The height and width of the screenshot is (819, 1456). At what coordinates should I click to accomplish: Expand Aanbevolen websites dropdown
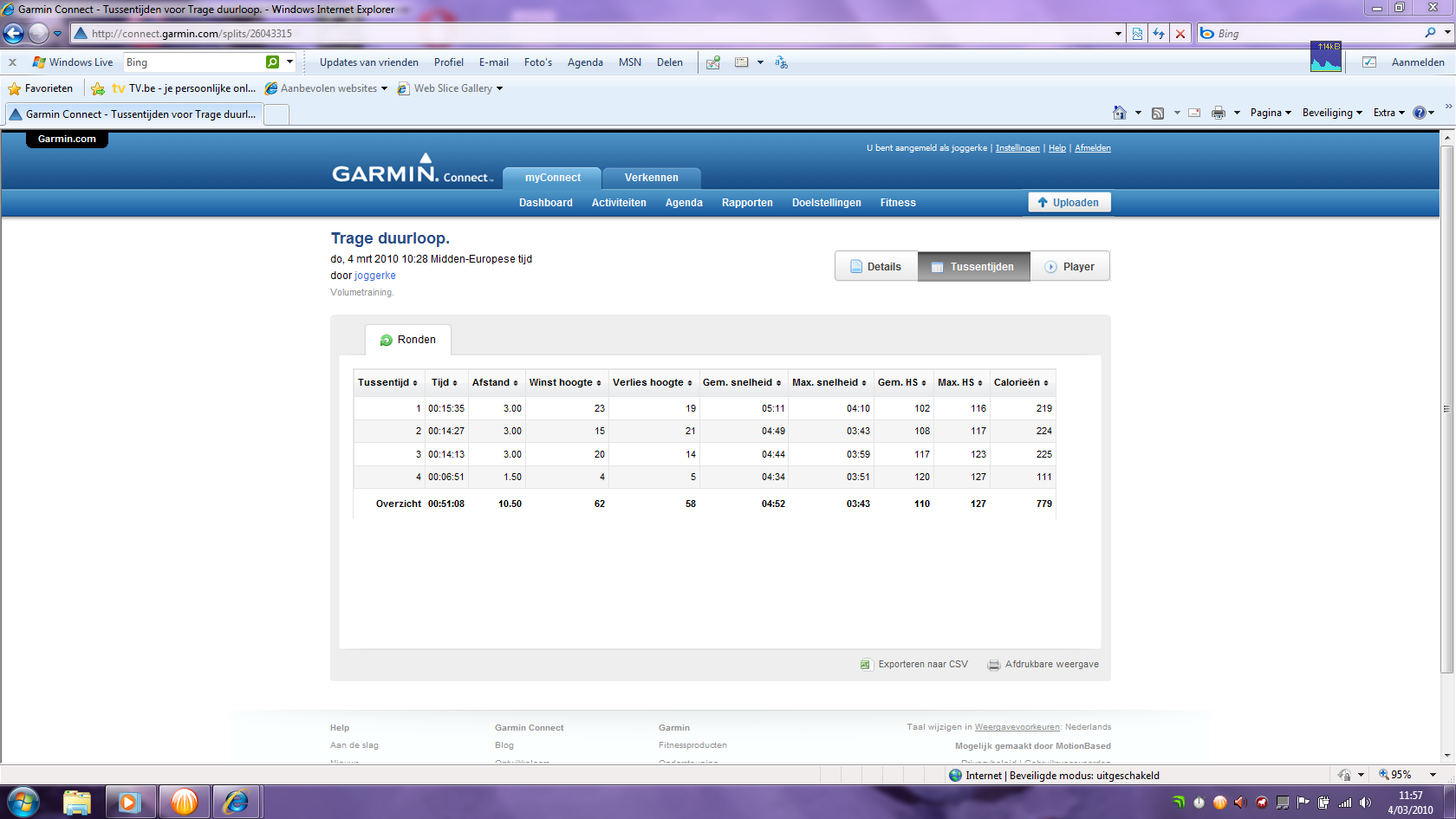(384, 88)
